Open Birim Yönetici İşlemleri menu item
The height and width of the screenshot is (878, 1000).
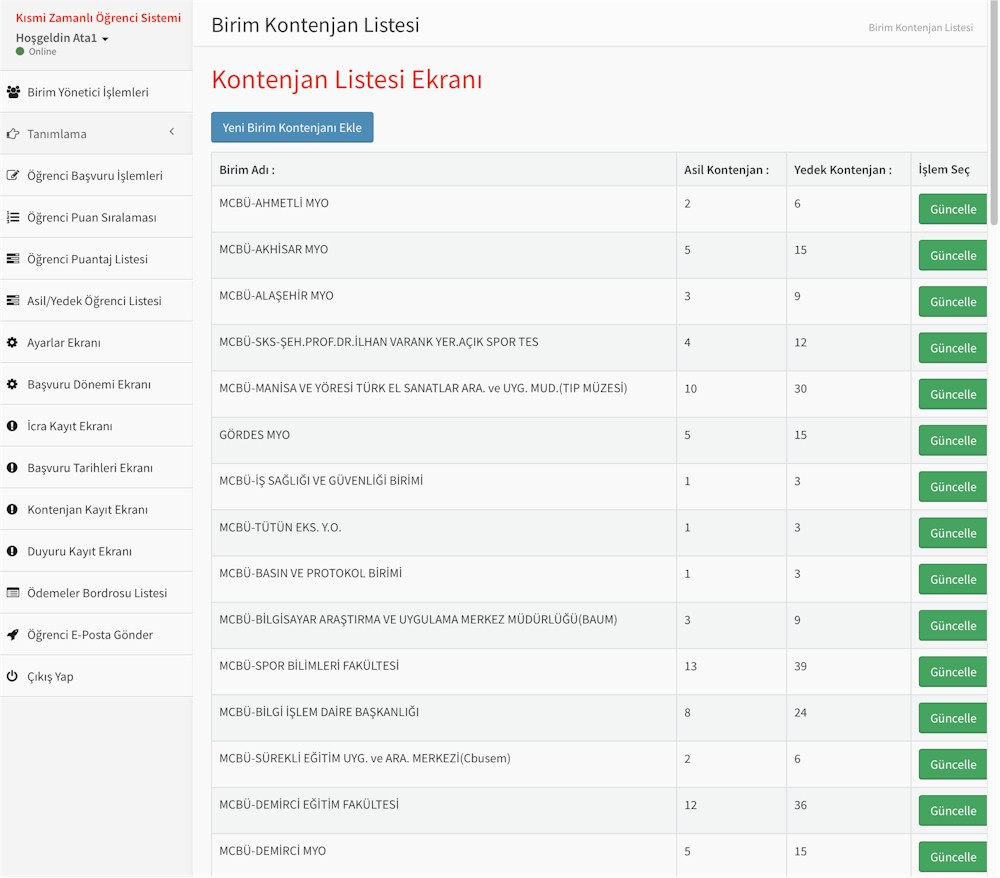(x=96, y=92)
